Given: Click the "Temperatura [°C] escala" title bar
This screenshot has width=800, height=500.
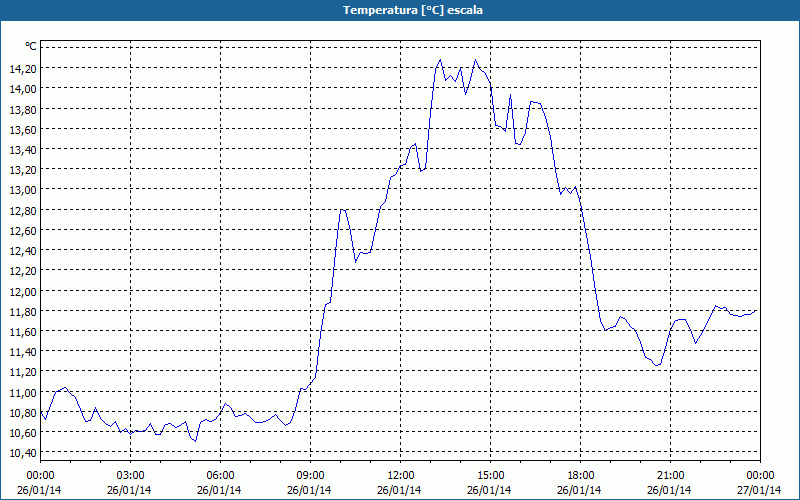Looking at the screenshot, I should point(400,10).
